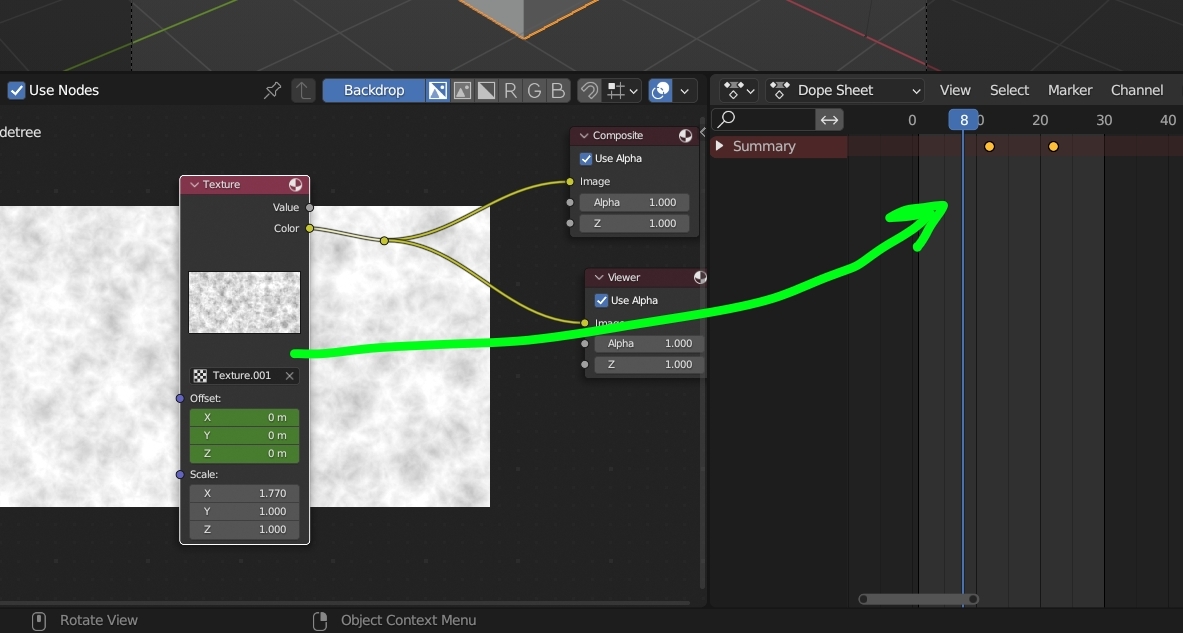Open the Dope Sheet mode dropdown
Viewport: 1183px width, 633px height.
click(x=843, y=90)
